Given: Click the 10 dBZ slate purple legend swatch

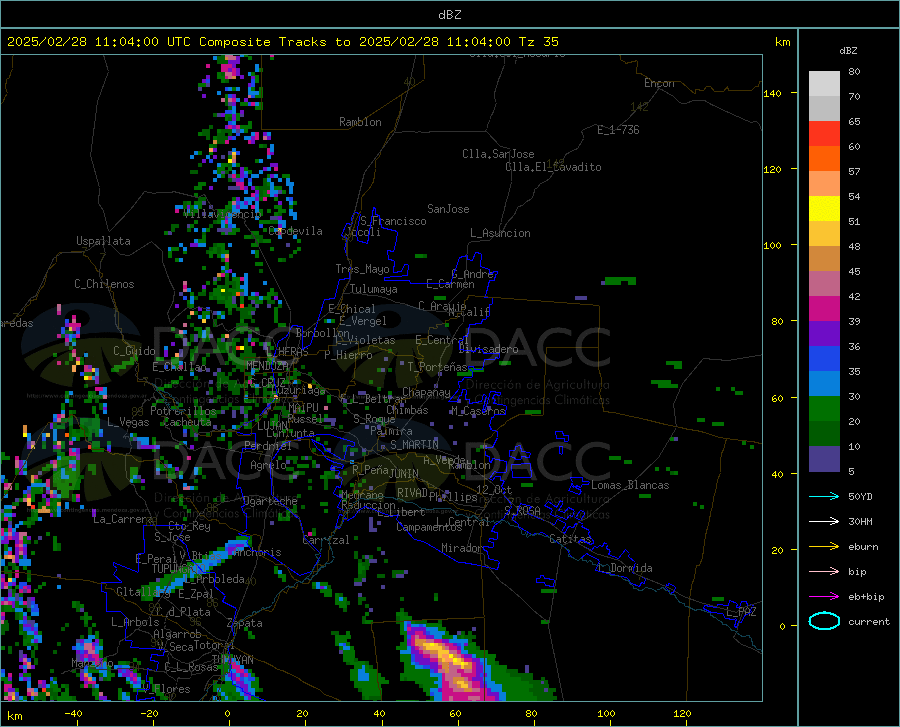Looking at the screenshot, I should click(824, 459).
